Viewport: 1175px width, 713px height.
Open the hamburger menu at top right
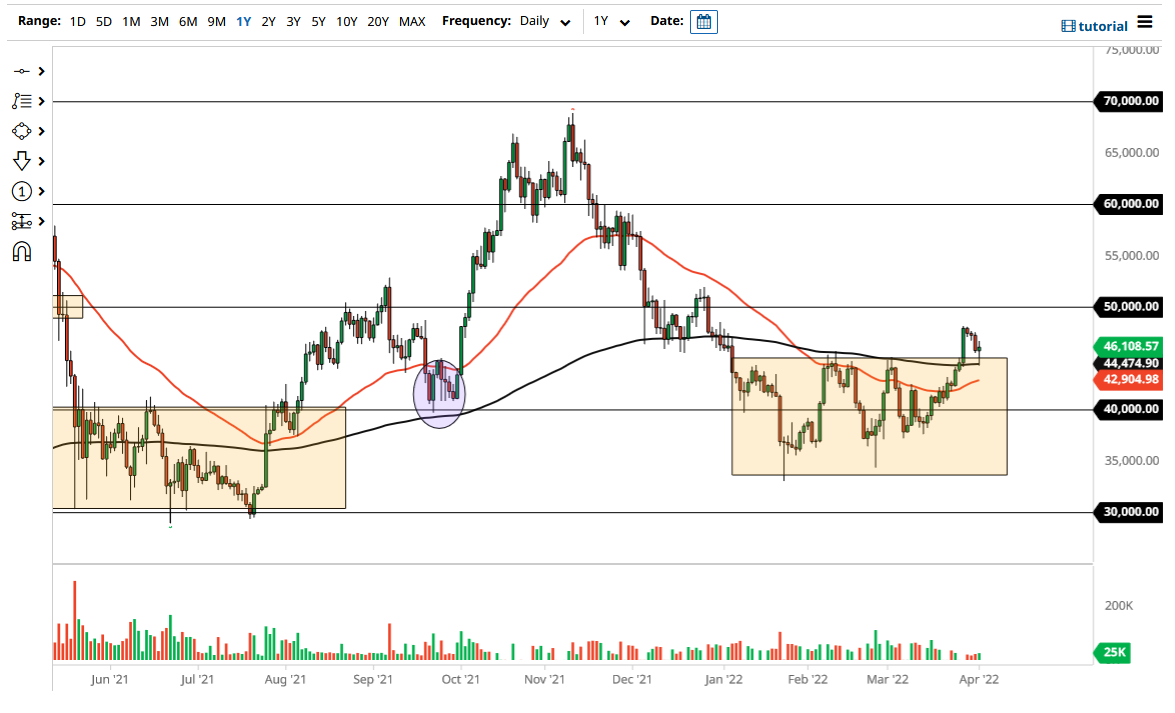click(1145, 22)
